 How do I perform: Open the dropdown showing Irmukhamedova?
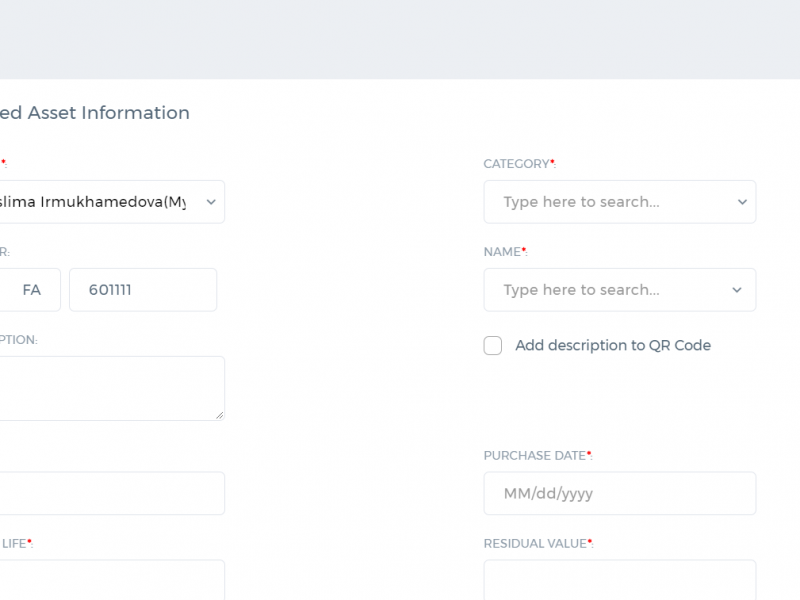112,202
